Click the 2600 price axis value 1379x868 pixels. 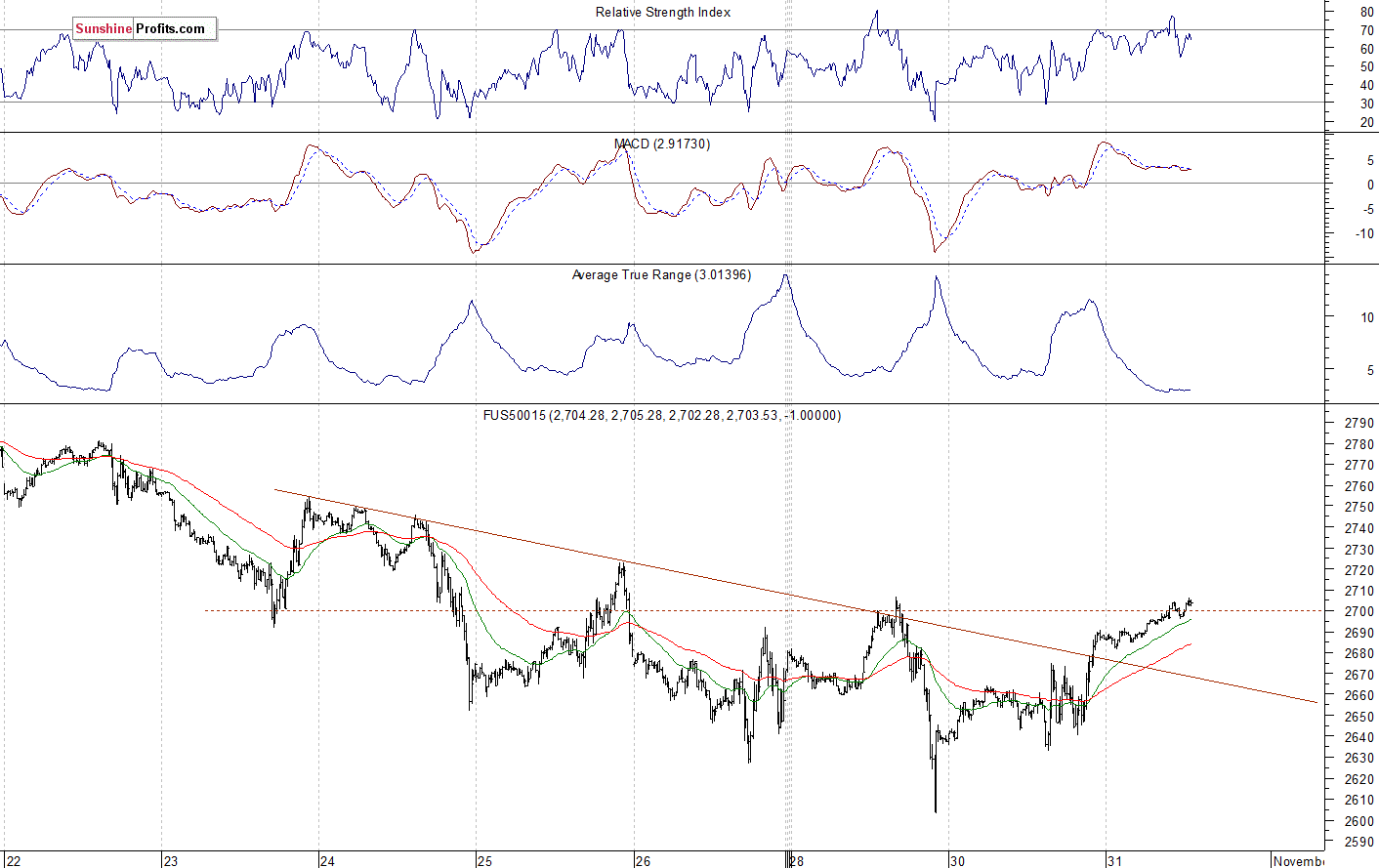tap(1358, 821)
